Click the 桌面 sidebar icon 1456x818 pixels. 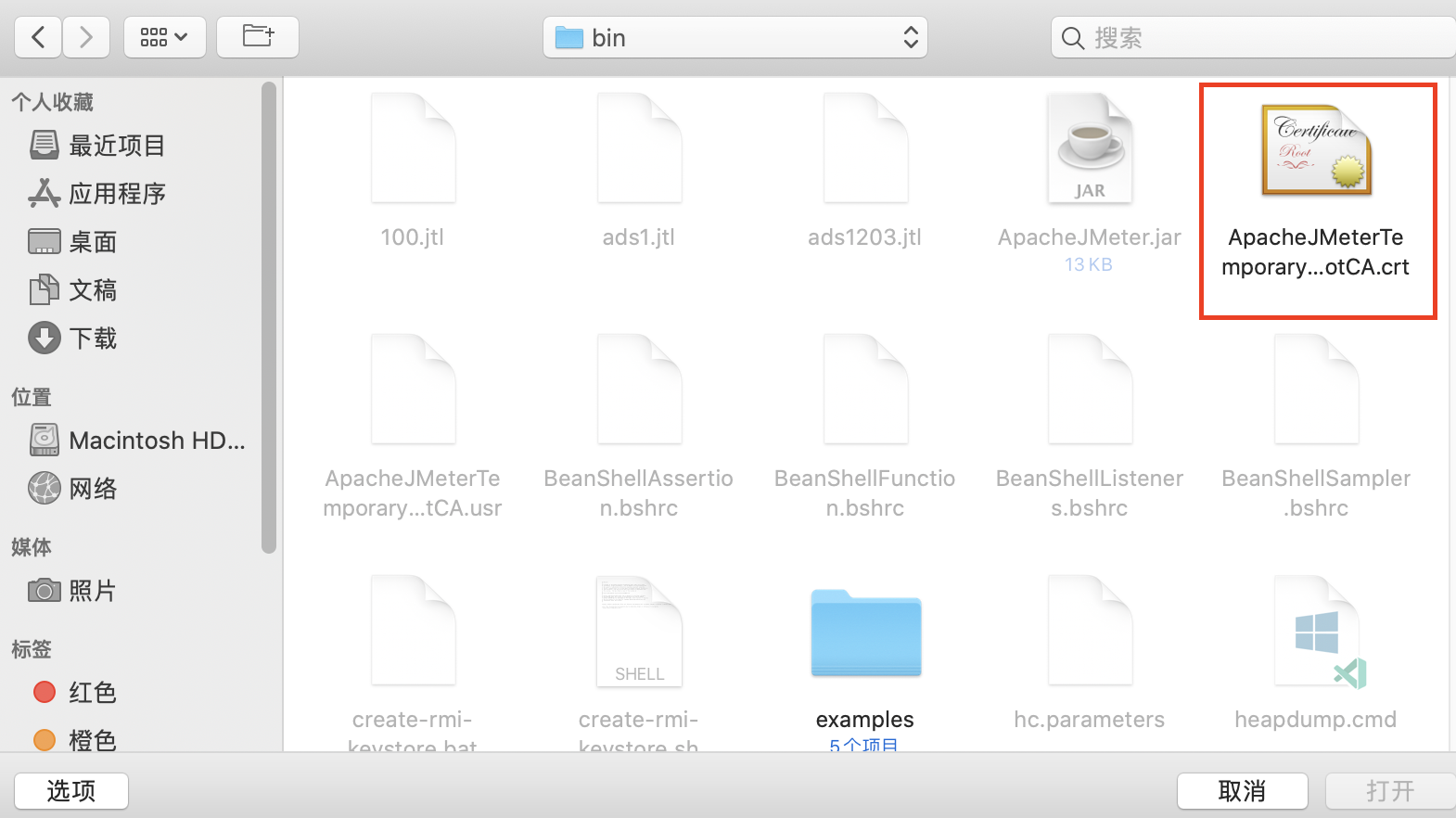[45, 241]
